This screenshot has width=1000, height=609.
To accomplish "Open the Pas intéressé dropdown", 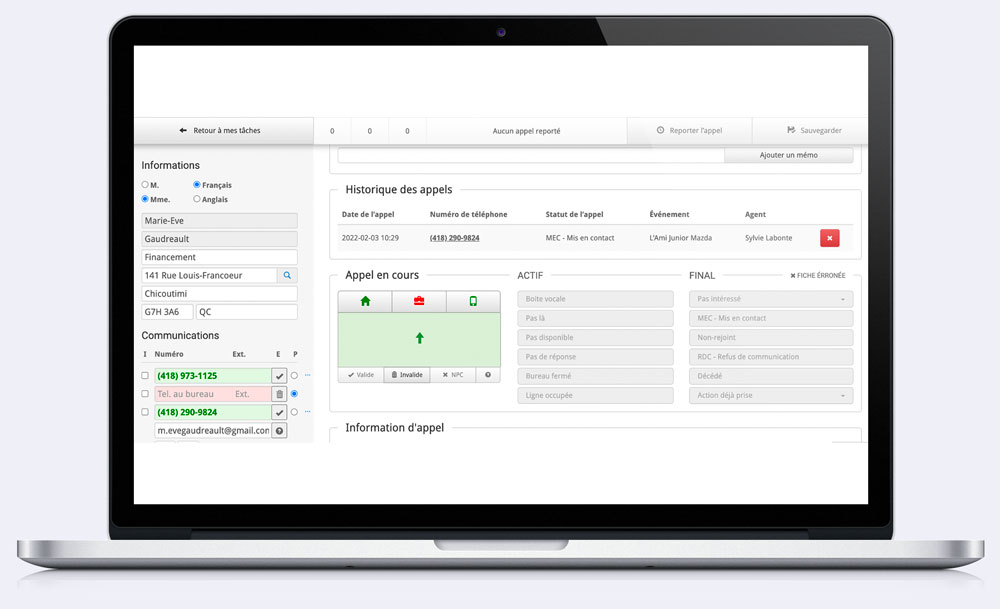I will 771,299.
